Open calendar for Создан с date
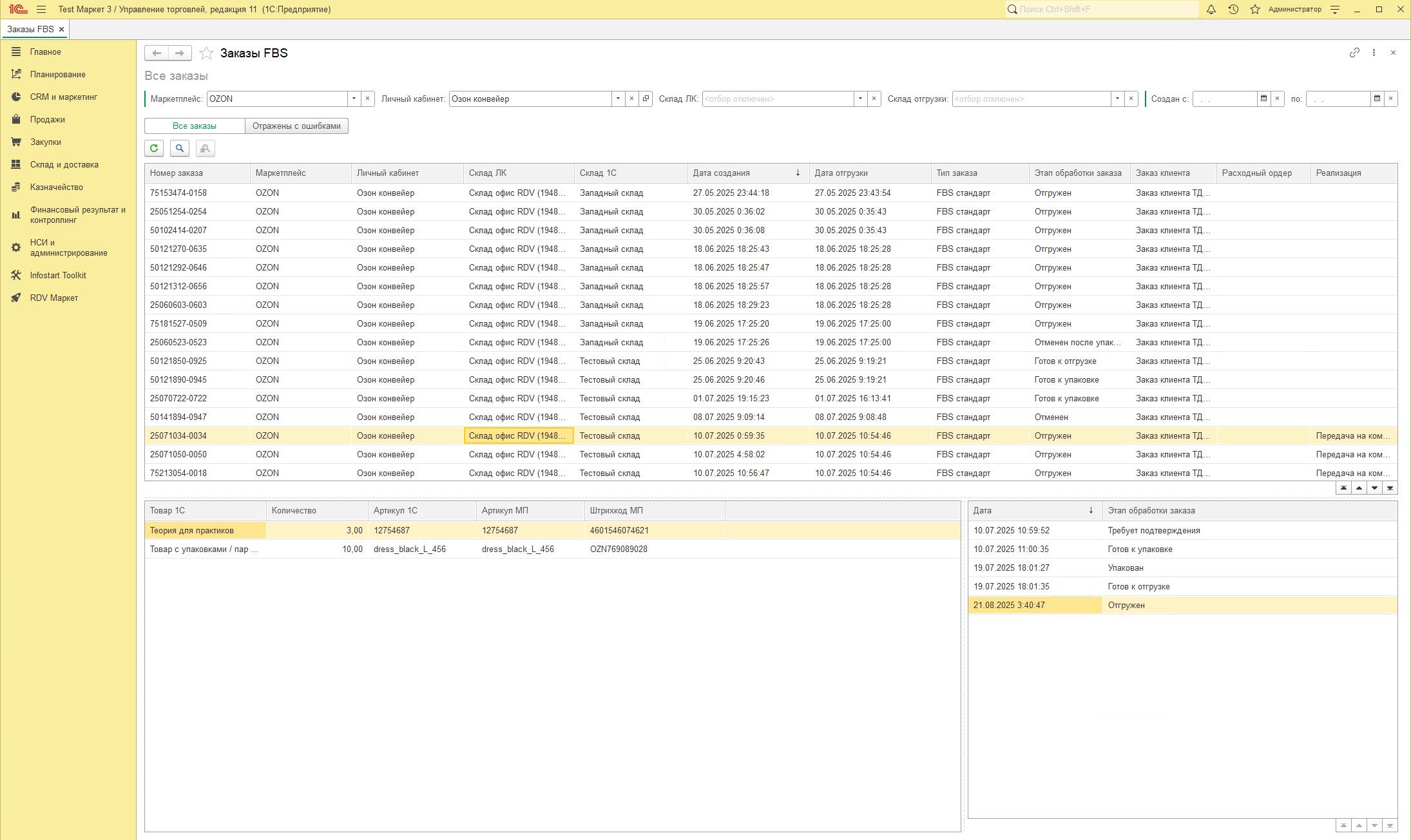1411x840 pixels. pyautogui.click(x=1263, y=99)
